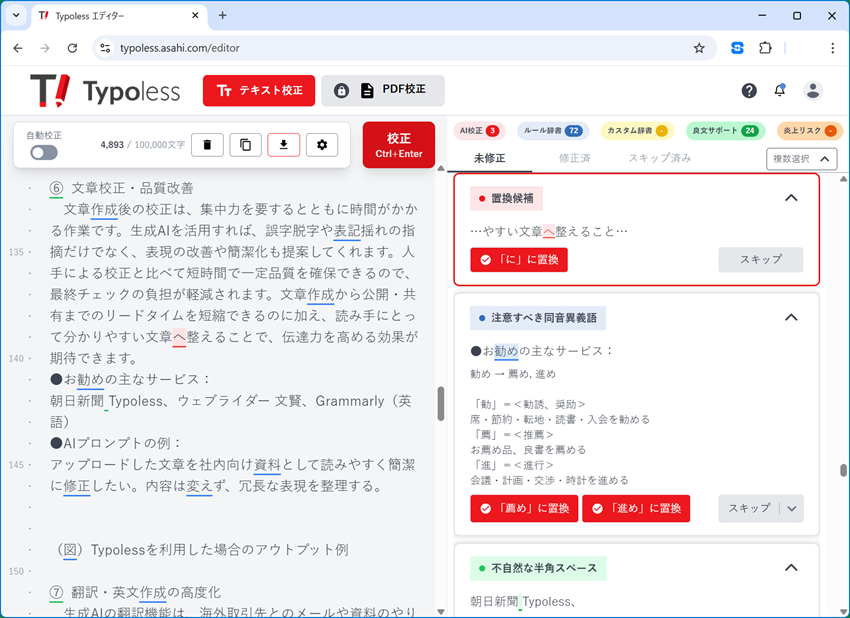Screen dimensions: 850x618
Task: Click the Typoless logo
Action: click(x=106, y=90)
